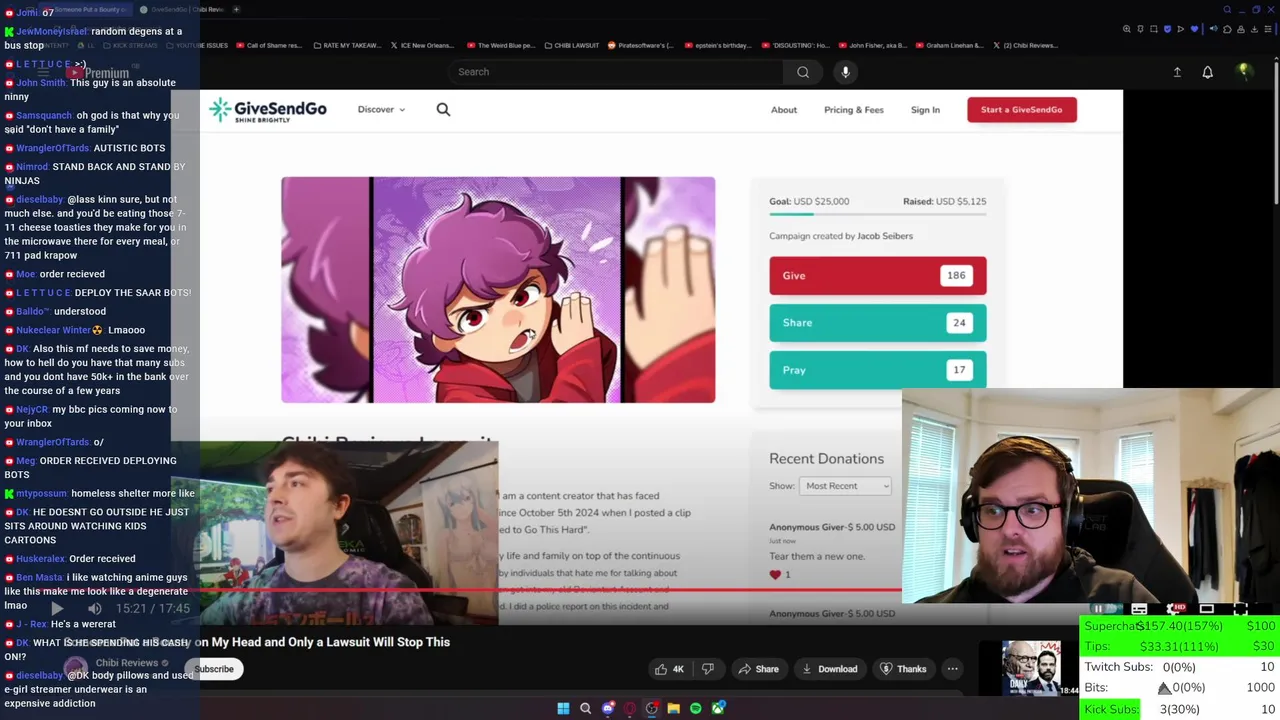Image resolution: width=1280 pixels, height=720 pixels.
Task: Dislike the video with thumbs down
Action: [x=707, y=669]
